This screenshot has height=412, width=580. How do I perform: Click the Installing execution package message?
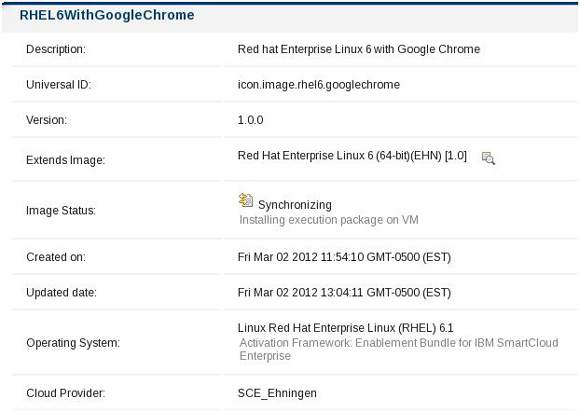click(329, 220)
